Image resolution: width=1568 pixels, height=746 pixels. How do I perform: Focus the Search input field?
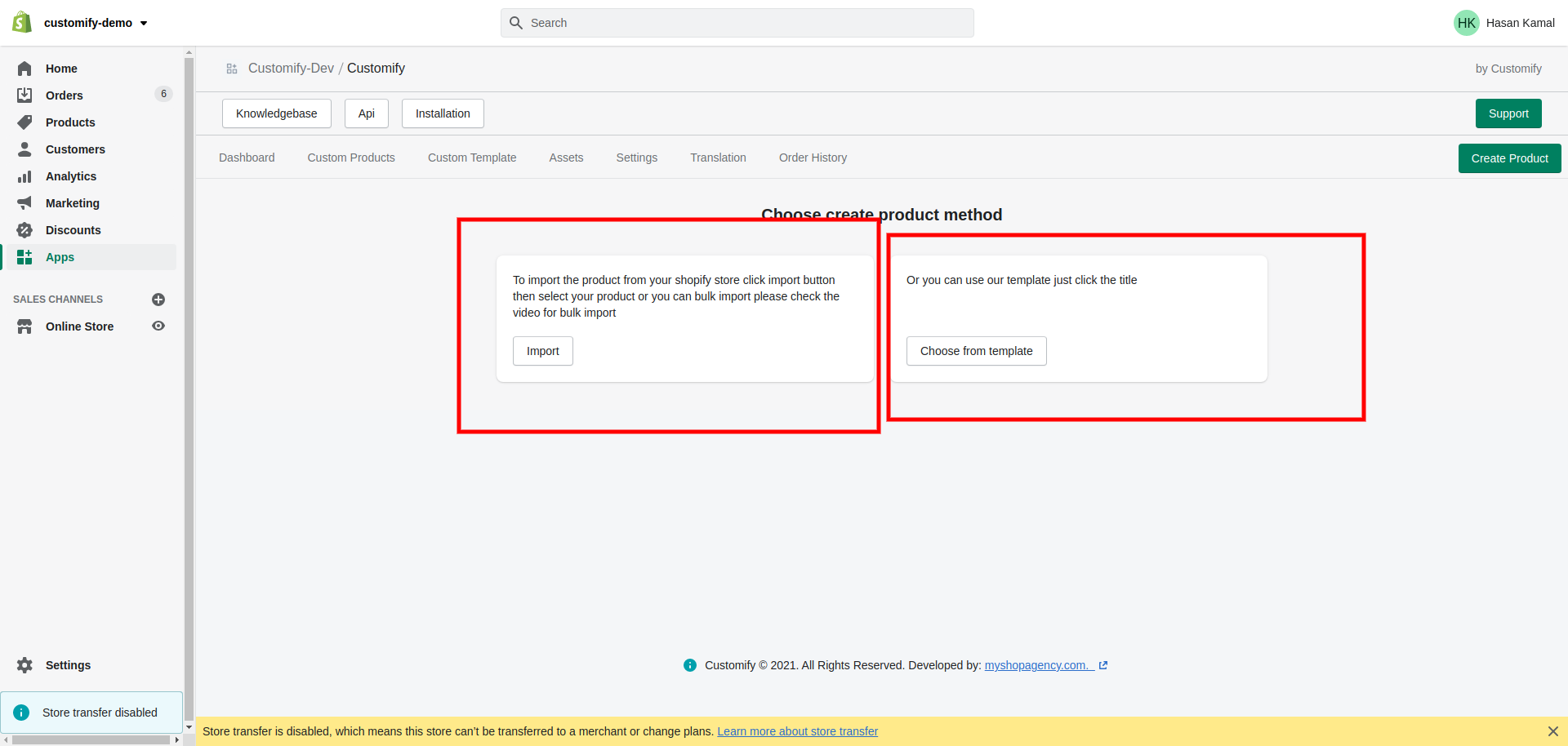click(x=737, y=23)
